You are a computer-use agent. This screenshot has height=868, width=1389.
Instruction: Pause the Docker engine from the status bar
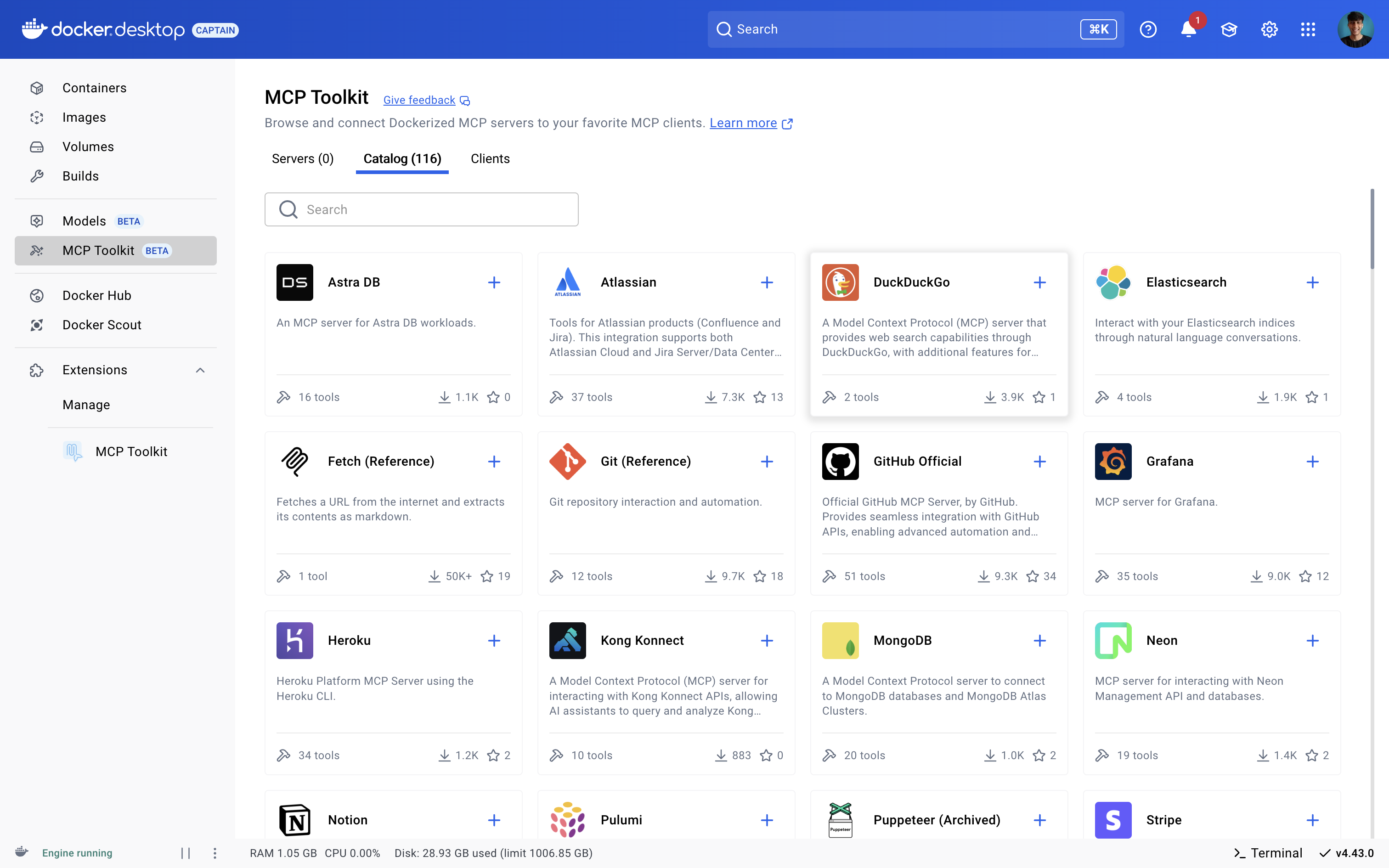[186, 853]
